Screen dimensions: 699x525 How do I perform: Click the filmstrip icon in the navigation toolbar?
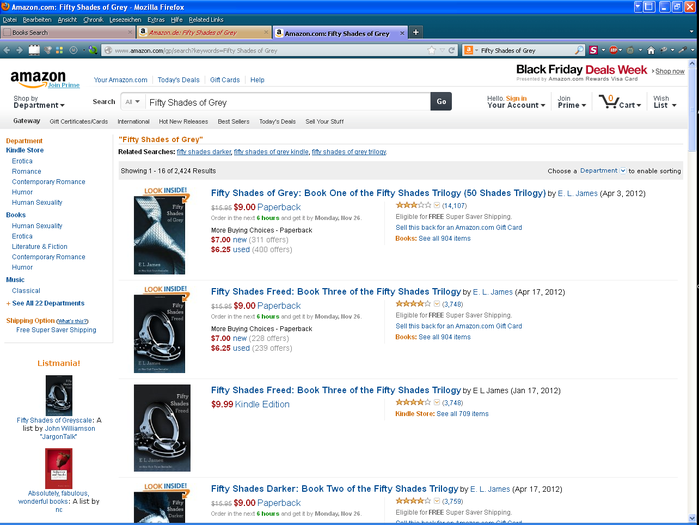click(x=34, y=50)
